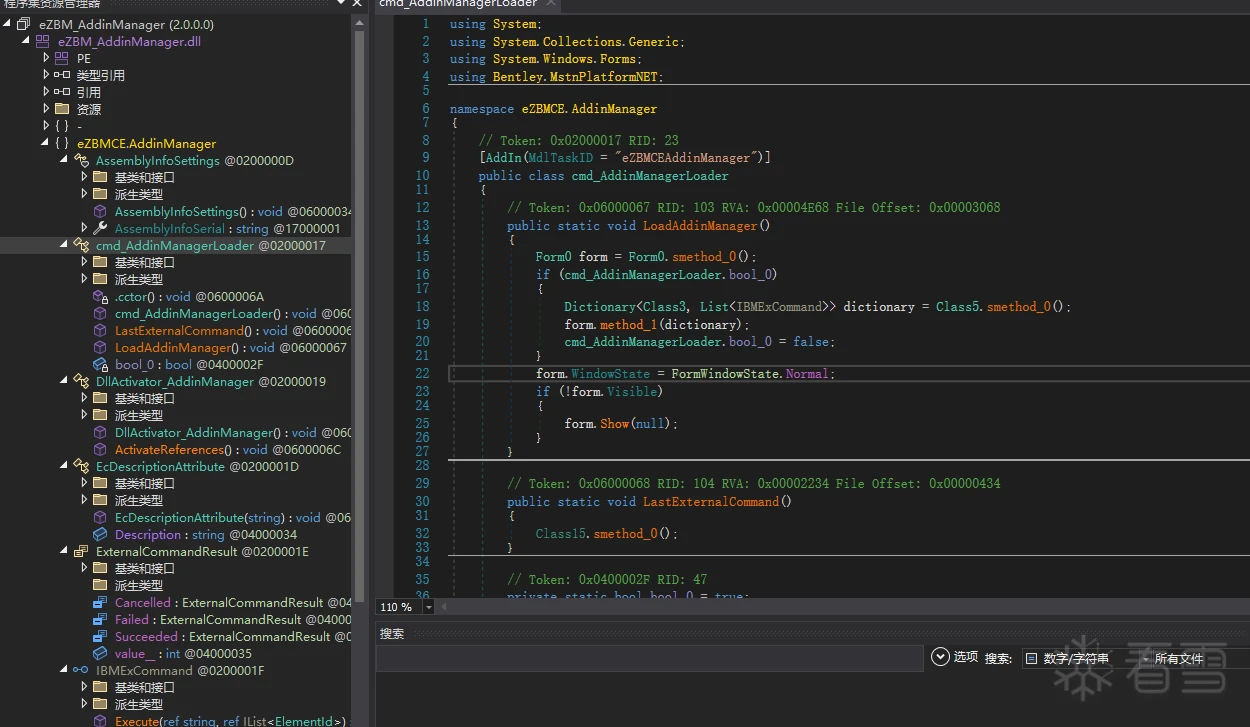
Task: Open the 所有文件 search scope dropdown
Action: tap(1186, 659)
